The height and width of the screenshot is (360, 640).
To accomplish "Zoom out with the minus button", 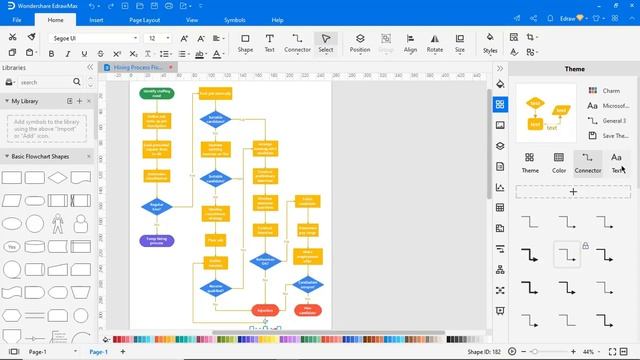I will (x=524, y=351).
